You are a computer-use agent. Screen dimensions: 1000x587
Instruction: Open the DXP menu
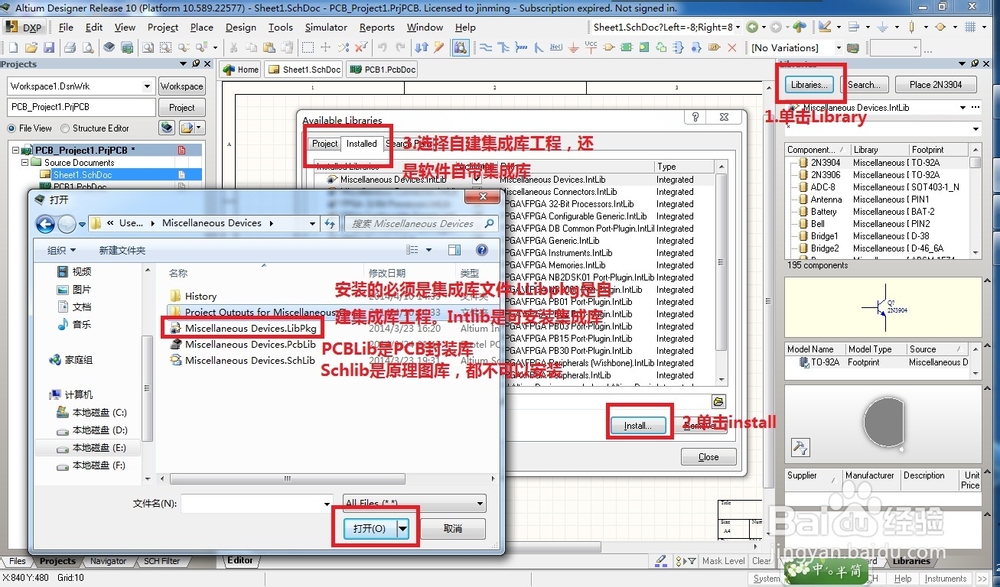[x=25, y=27]
